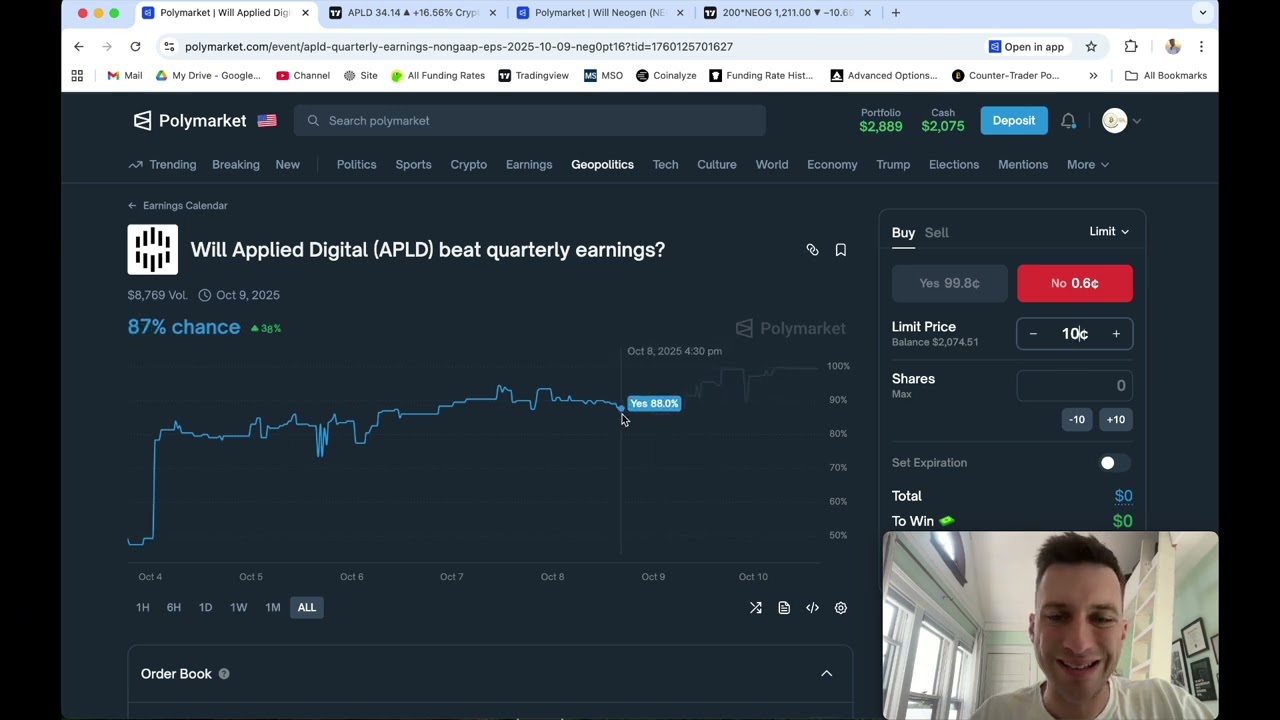Close the APLD 34.14 tab
1280x720 pixels.
point(492,13)
